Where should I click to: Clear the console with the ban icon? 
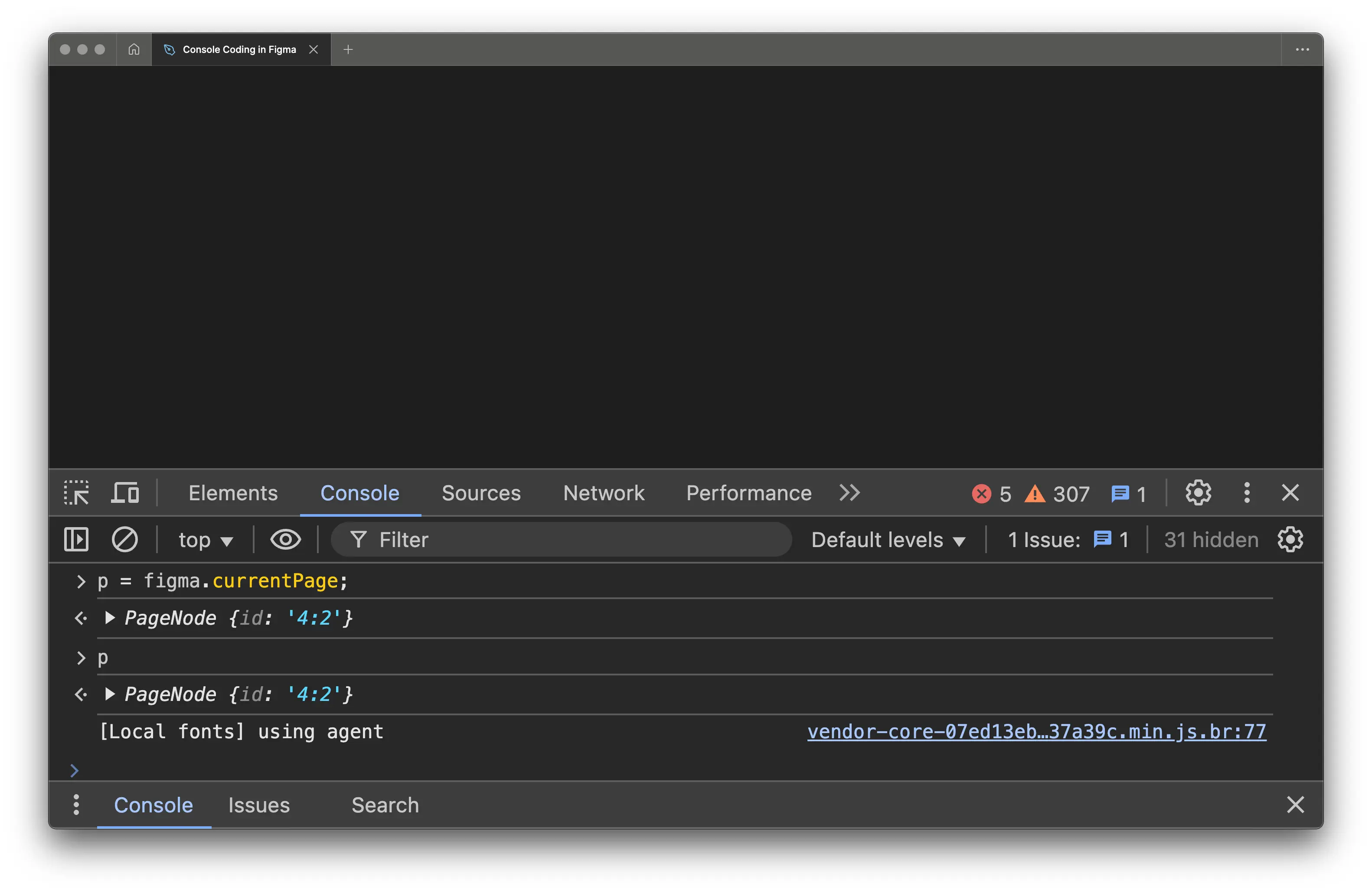(124, 540)
